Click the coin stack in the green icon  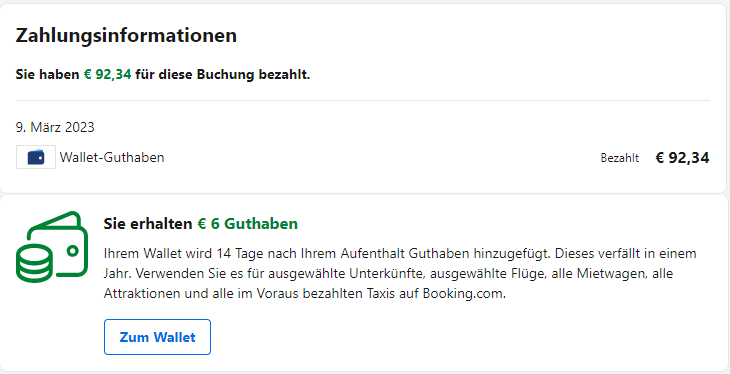pos(33,260)
